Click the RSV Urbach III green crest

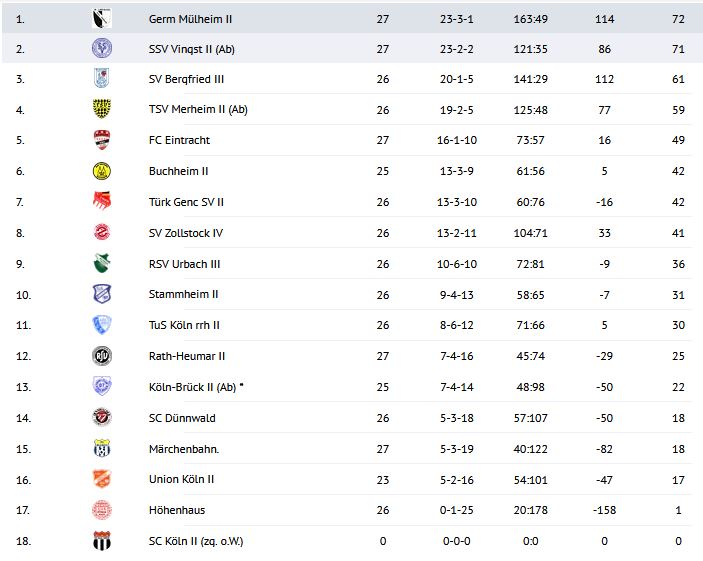tap(101, 264)
